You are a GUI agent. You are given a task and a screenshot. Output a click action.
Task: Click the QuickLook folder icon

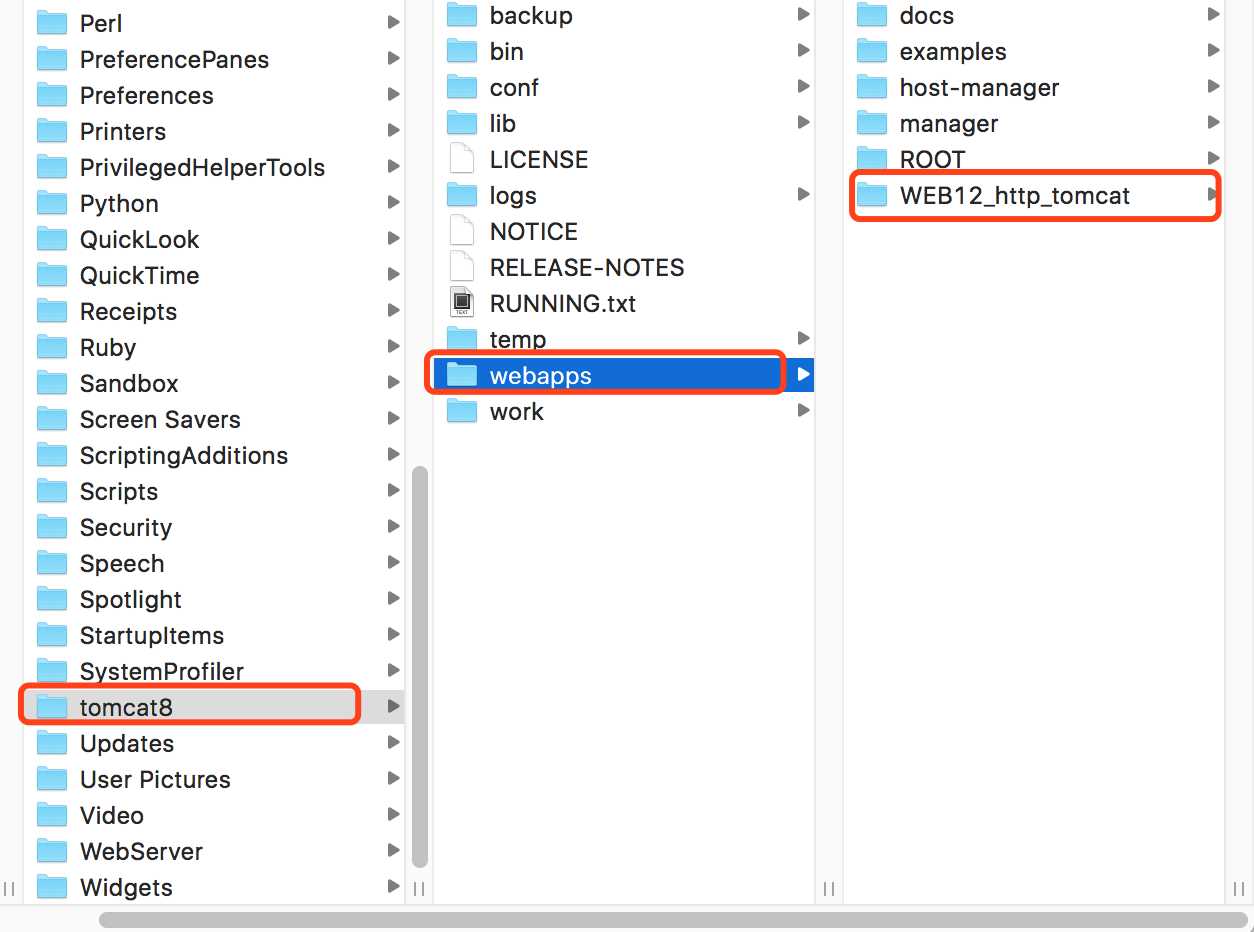pyautogui.click(x=52, y=239)
